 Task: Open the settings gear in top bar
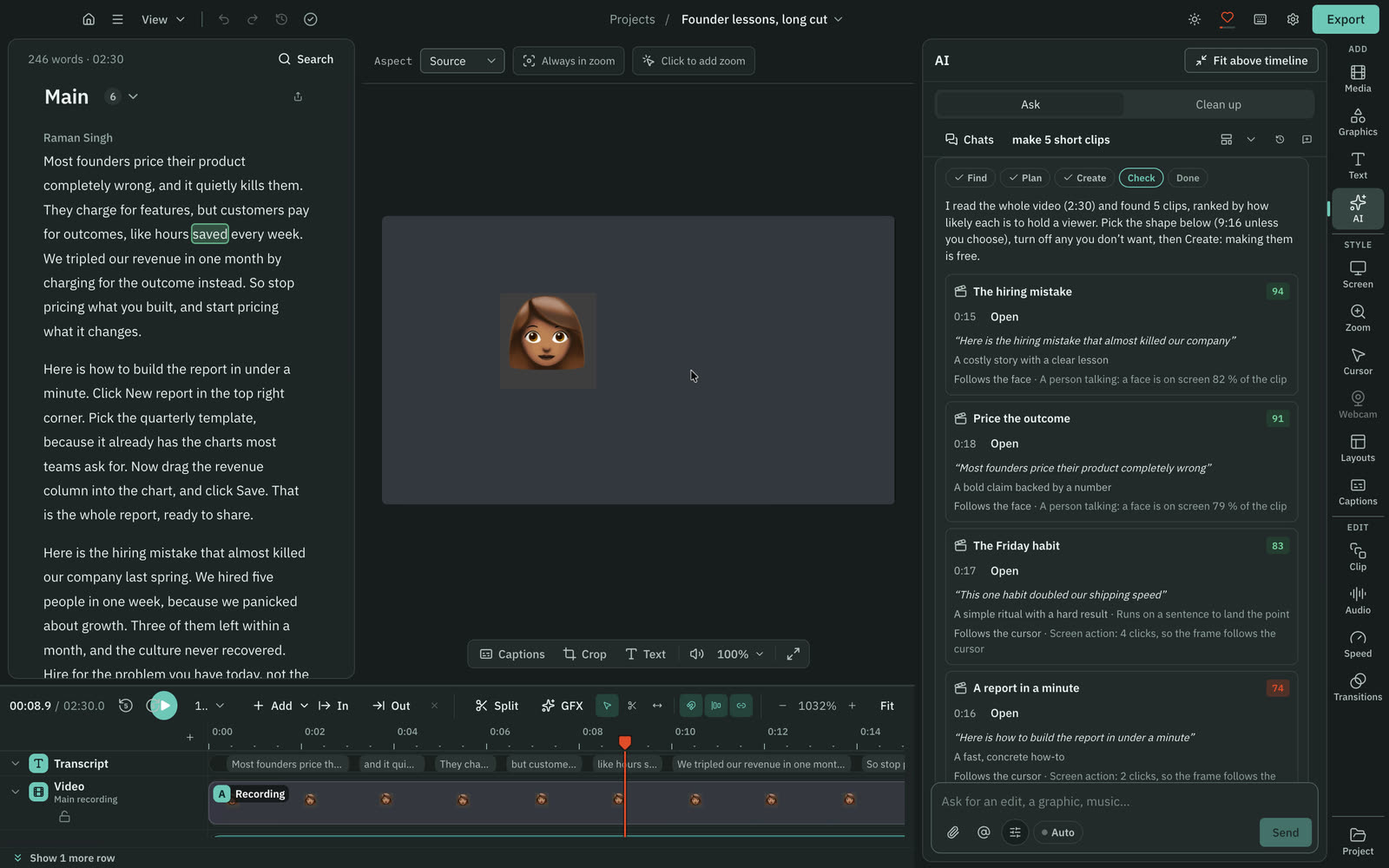1293,19
